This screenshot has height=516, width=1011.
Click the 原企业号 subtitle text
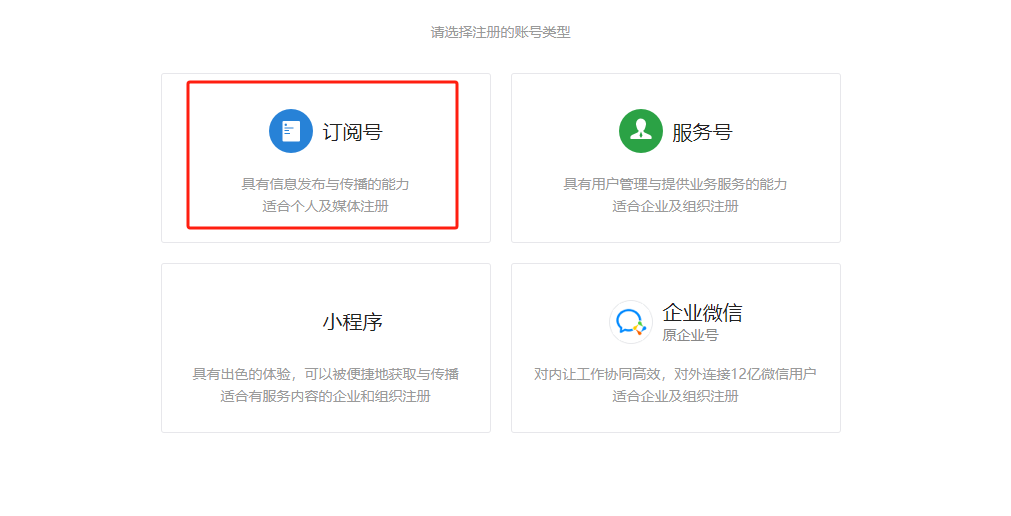pyautogui.click(x=690, y=335)
